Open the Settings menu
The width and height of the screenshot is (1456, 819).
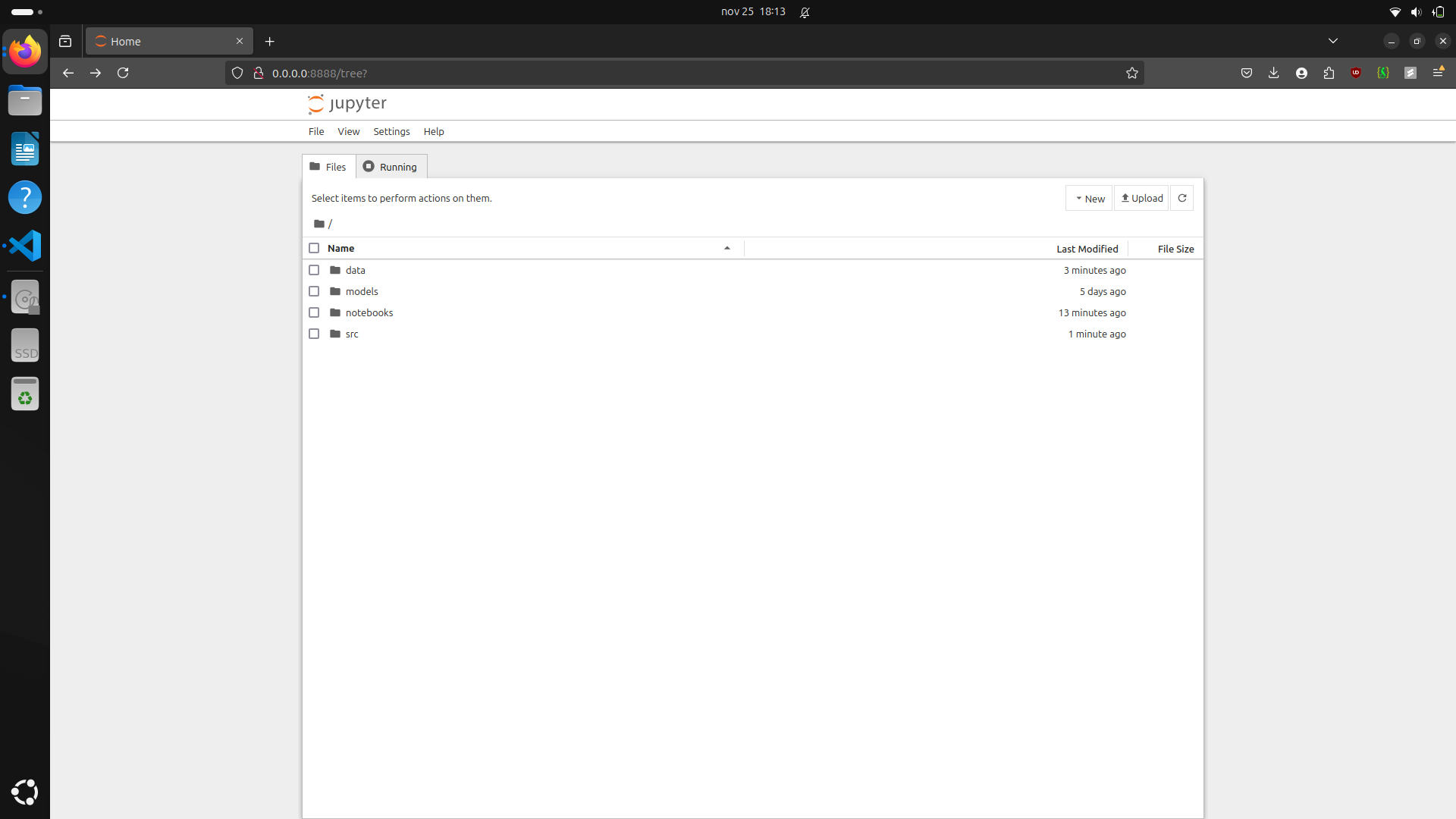click(x=391, y=131)
